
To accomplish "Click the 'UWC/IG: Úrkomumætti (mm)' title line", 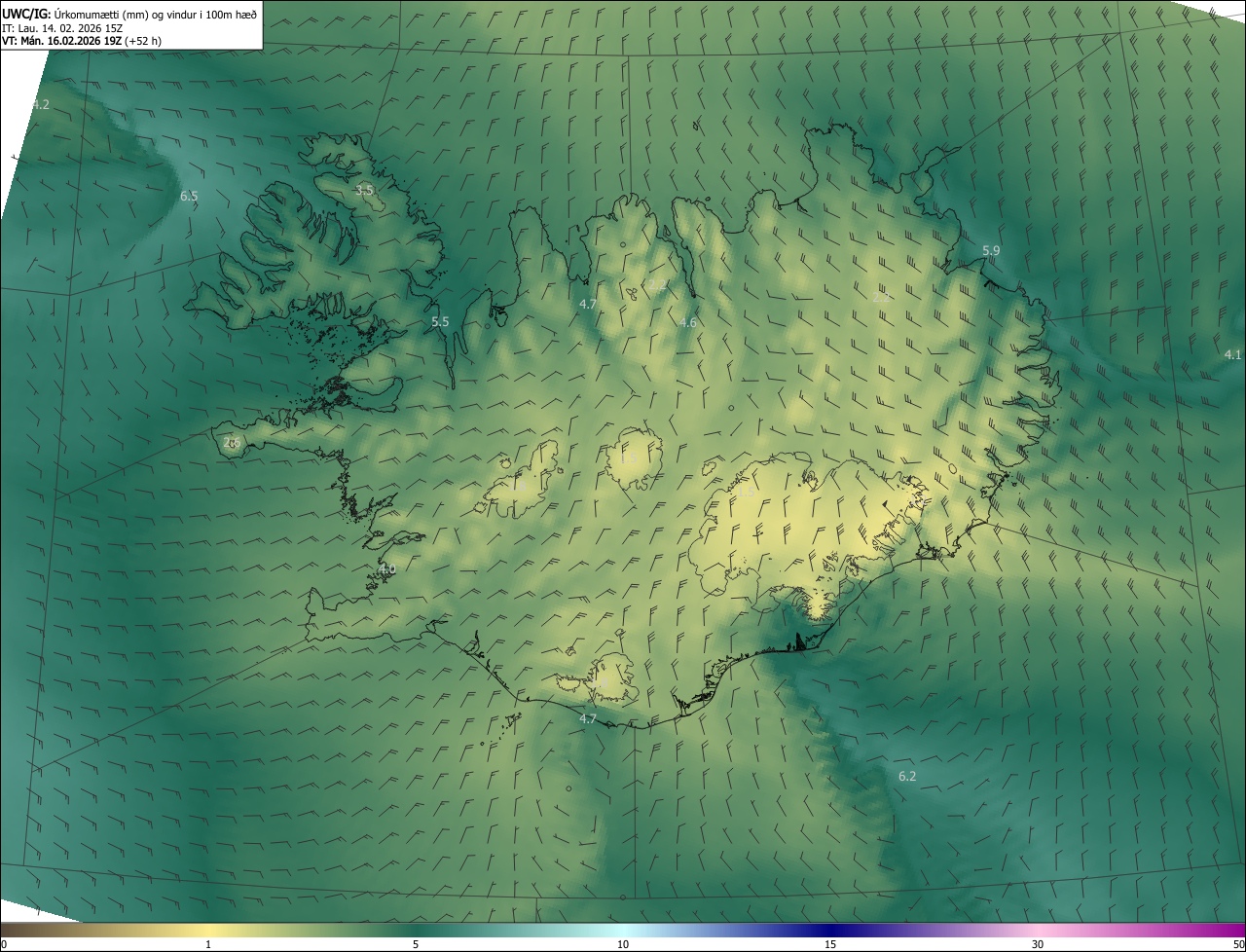I will tap(129, 14).
